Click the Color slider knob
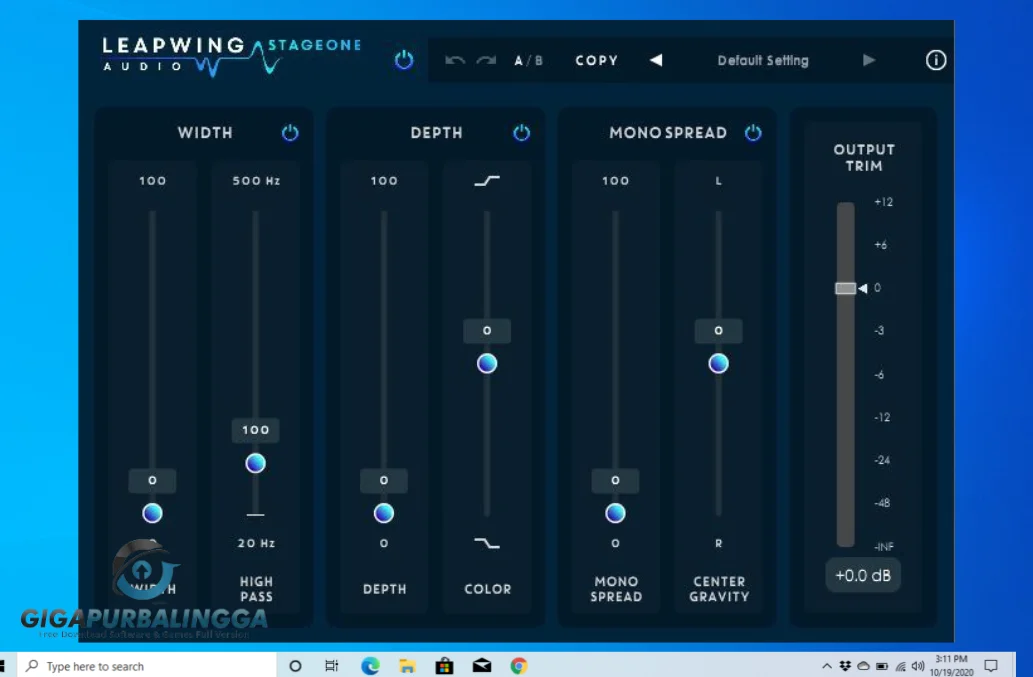 (x=487, y=363)
